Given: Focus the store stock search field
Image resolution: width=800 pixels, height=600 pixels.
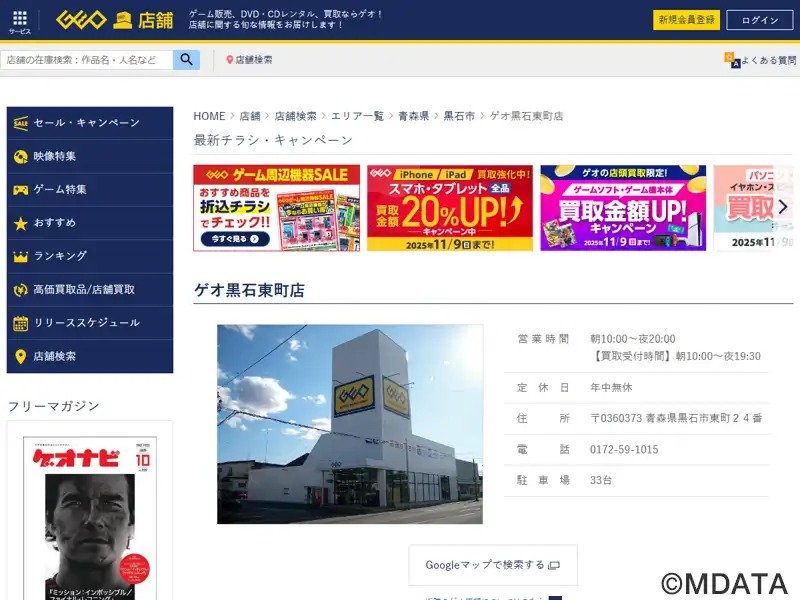Looking at the screenshot, I should (x=87, y=60).
